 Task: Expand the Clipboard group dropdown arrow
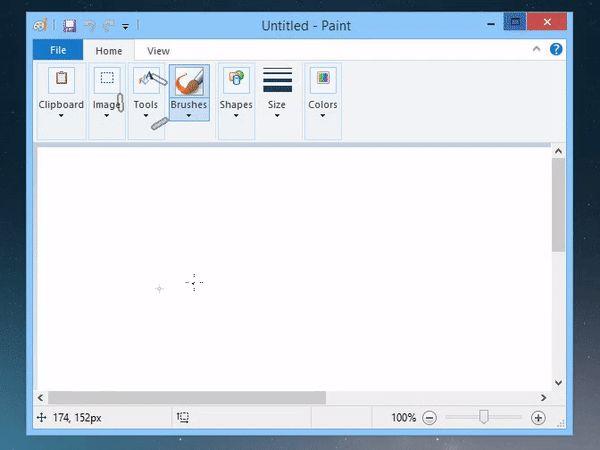click(61, 116)
